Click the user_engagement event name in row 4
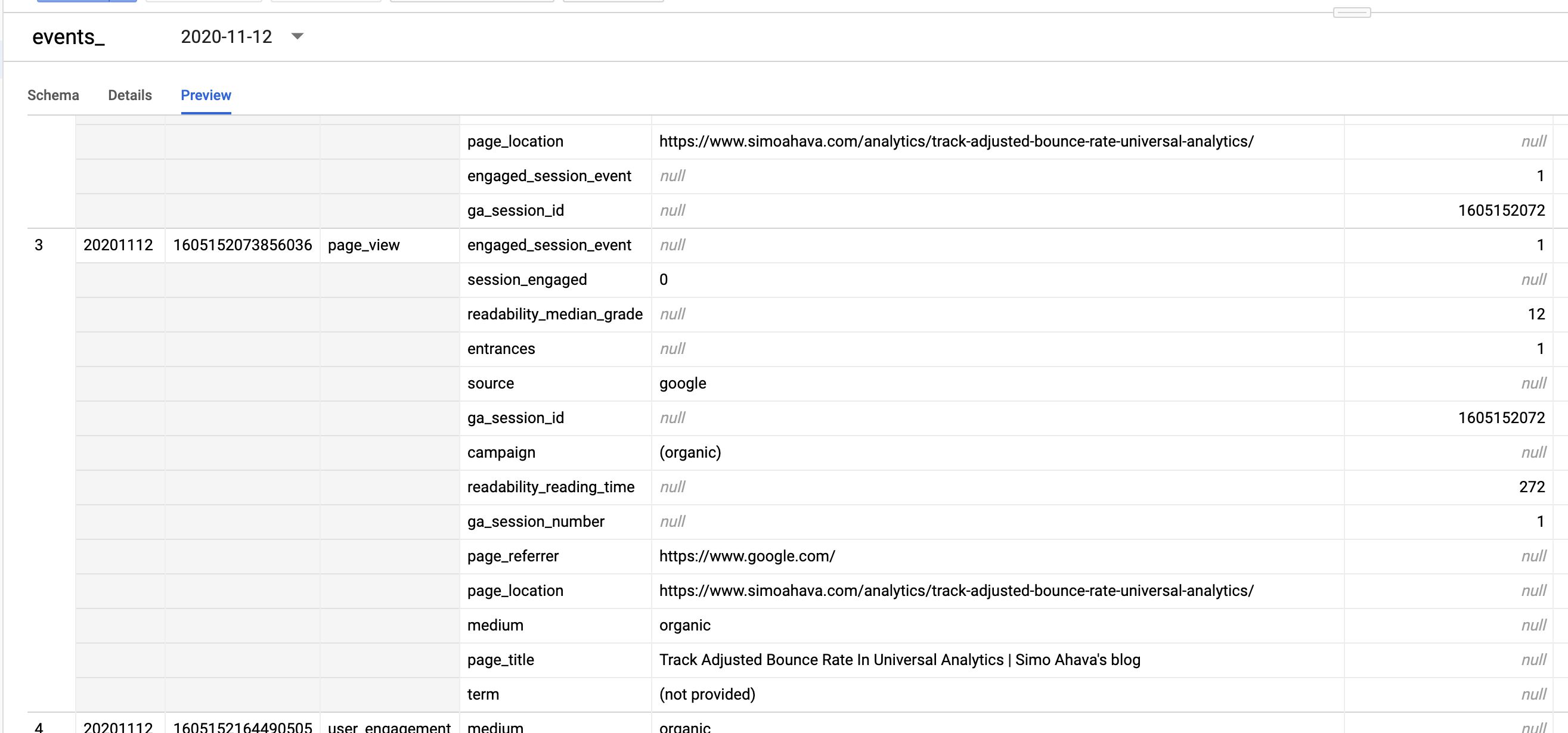The height and width of the screenshot is (733, 1568). pyautogui.click(x=389, y=727)
